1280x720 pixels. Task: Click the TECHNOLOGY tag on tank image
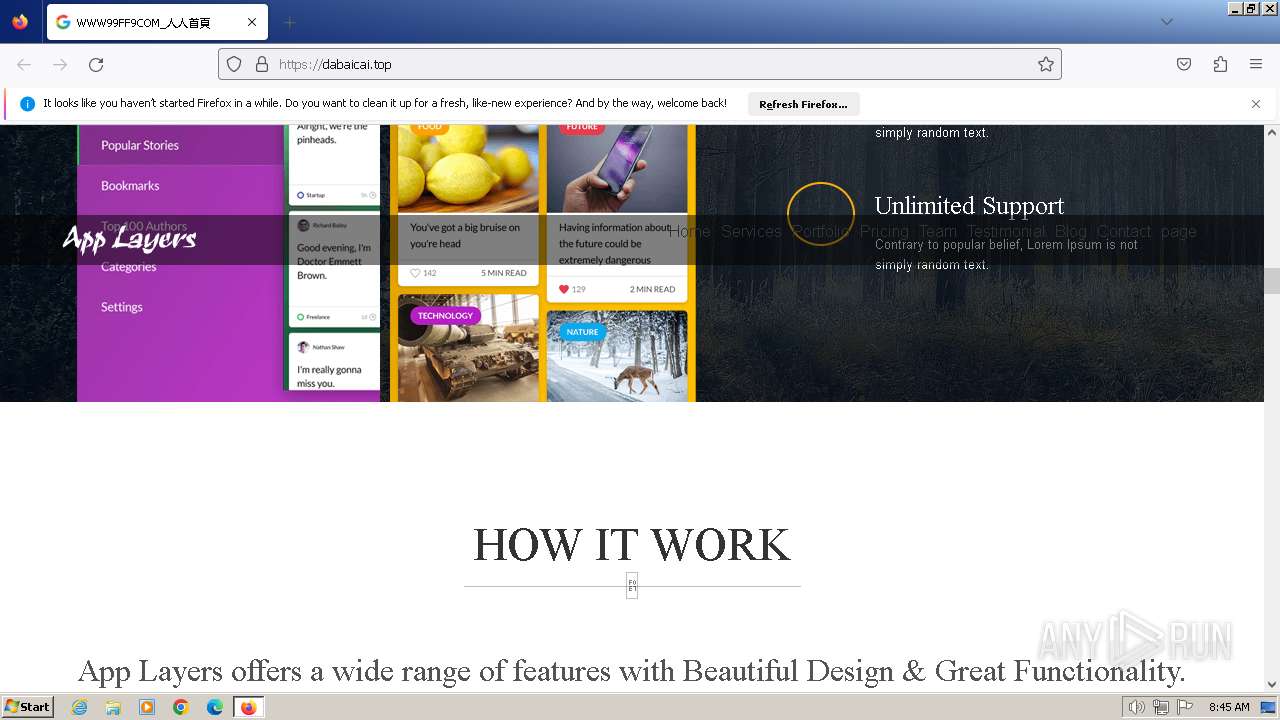tap(445, 316)
